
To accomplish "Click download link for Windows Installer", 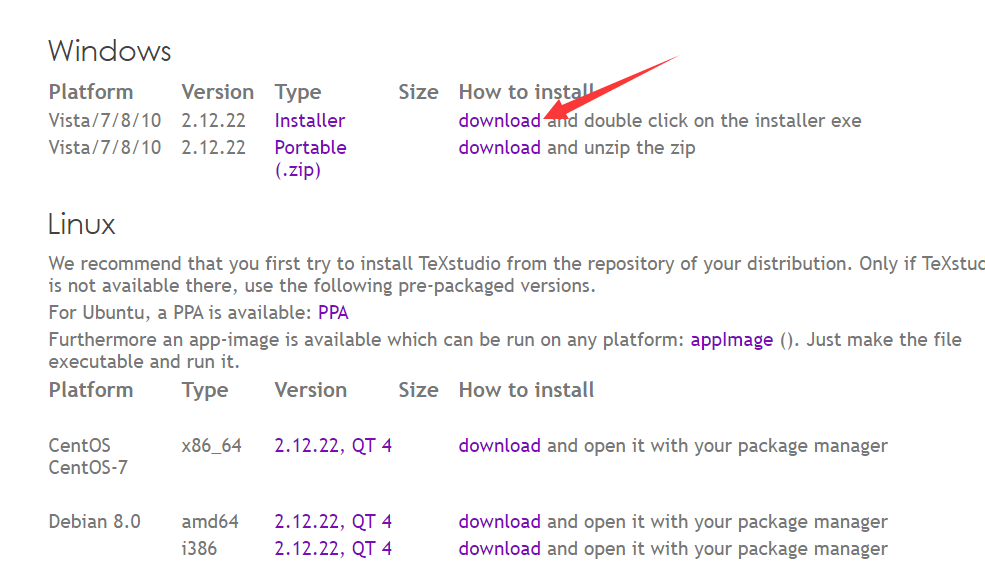I will 499,121.
